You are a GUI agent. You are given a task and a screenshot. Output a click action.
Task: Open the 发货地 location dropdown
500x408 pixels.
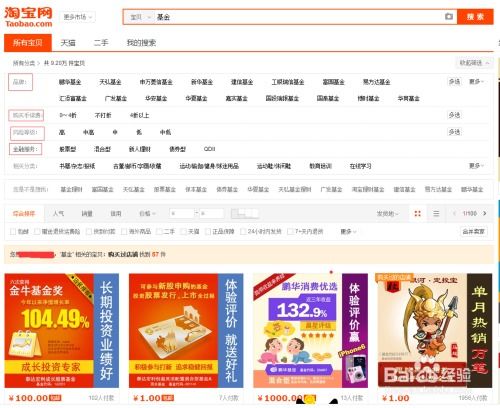pos(387,213)
